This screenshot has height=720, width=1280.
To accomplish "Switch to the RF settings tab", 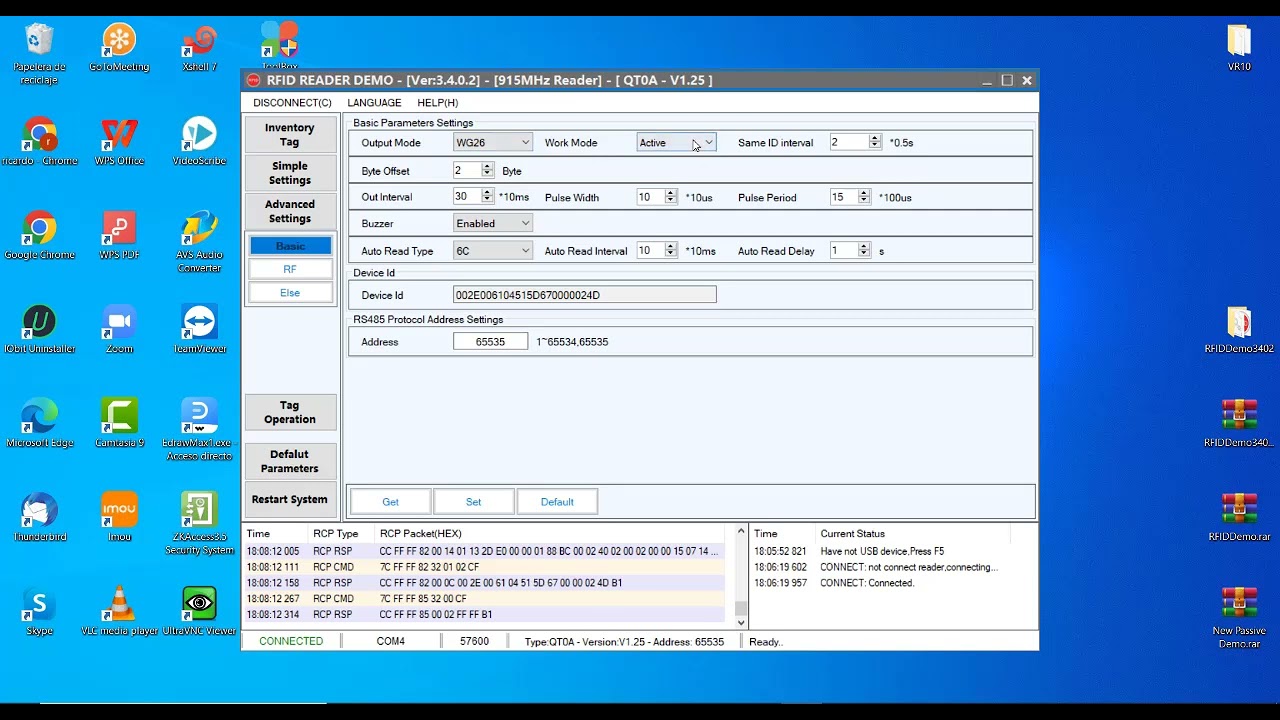I will pyautogui.click(x=290, y=269).
